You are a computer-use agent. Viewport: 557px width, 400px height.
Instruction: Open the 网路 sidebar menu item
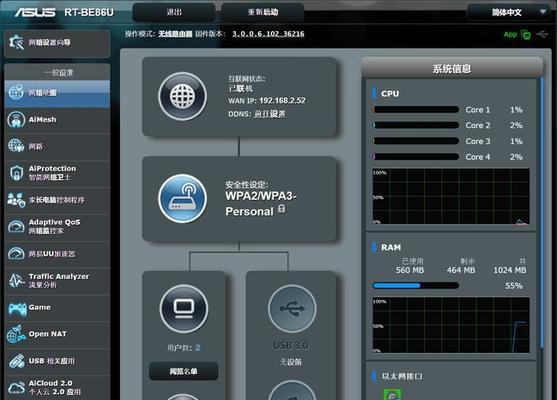pos(57,146)
